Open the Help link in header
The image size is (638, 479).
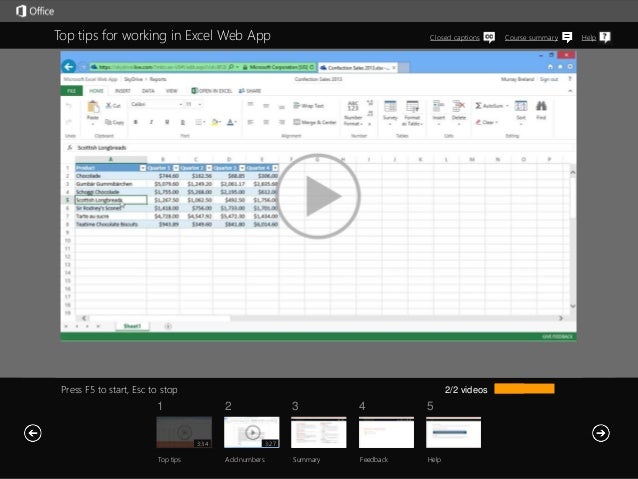[588, 37]
